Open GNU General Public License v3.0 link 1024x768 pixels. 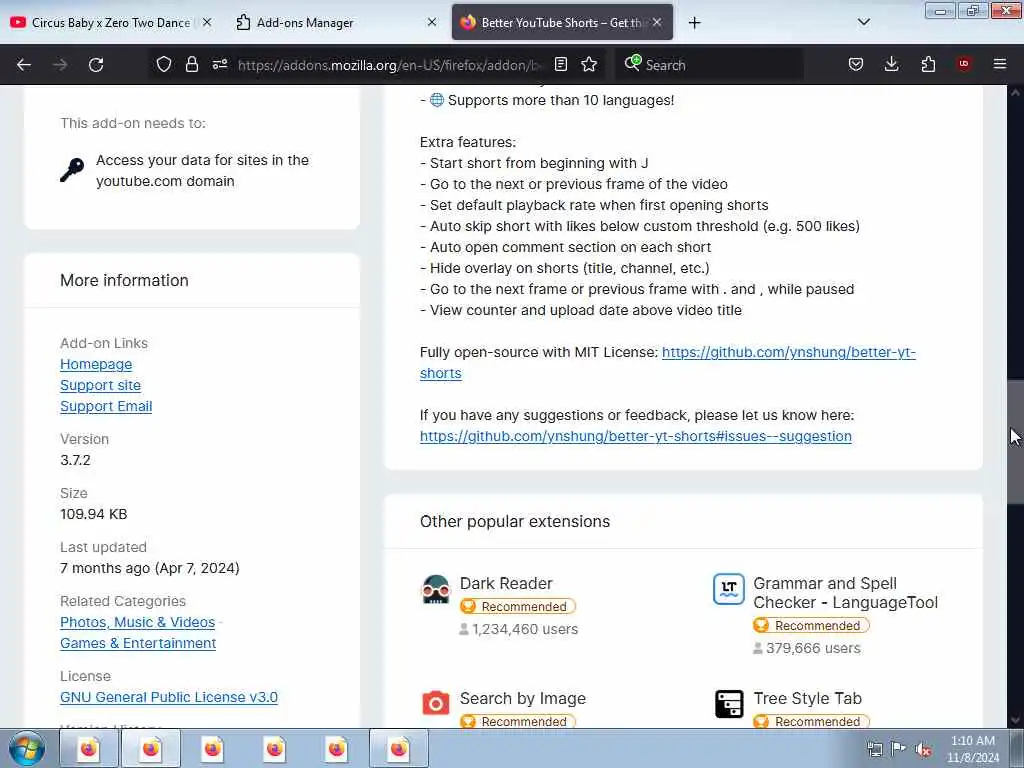pos(168,697)
